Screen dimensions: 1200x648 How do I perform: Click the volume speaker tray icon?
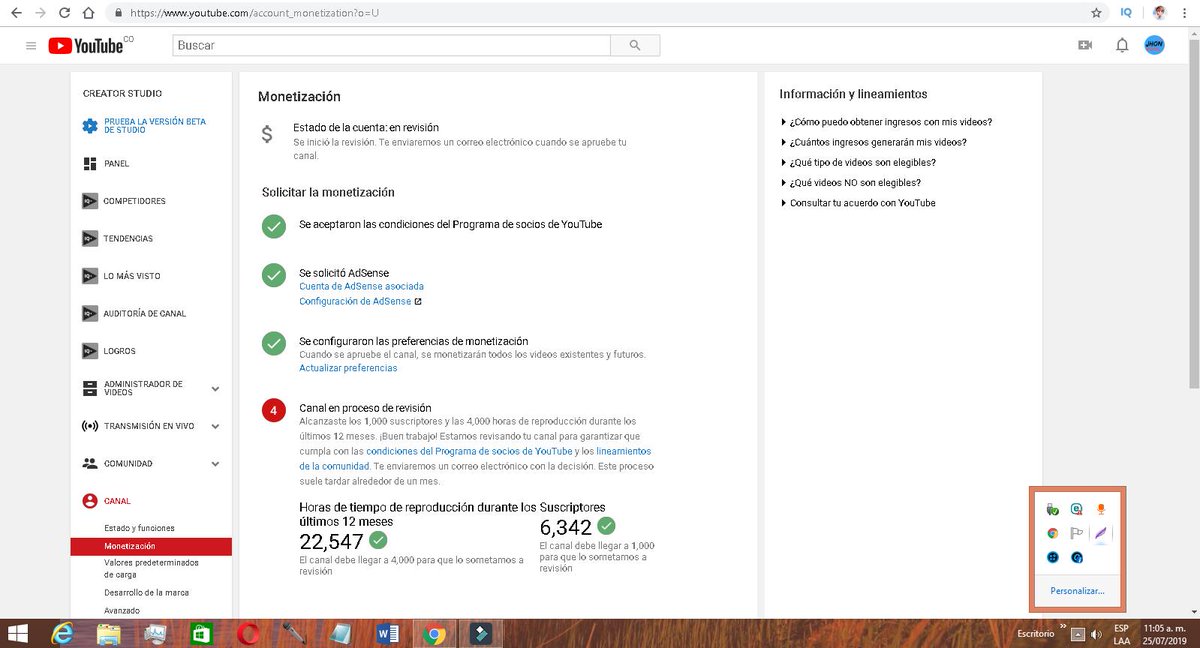pos(1096,634)
